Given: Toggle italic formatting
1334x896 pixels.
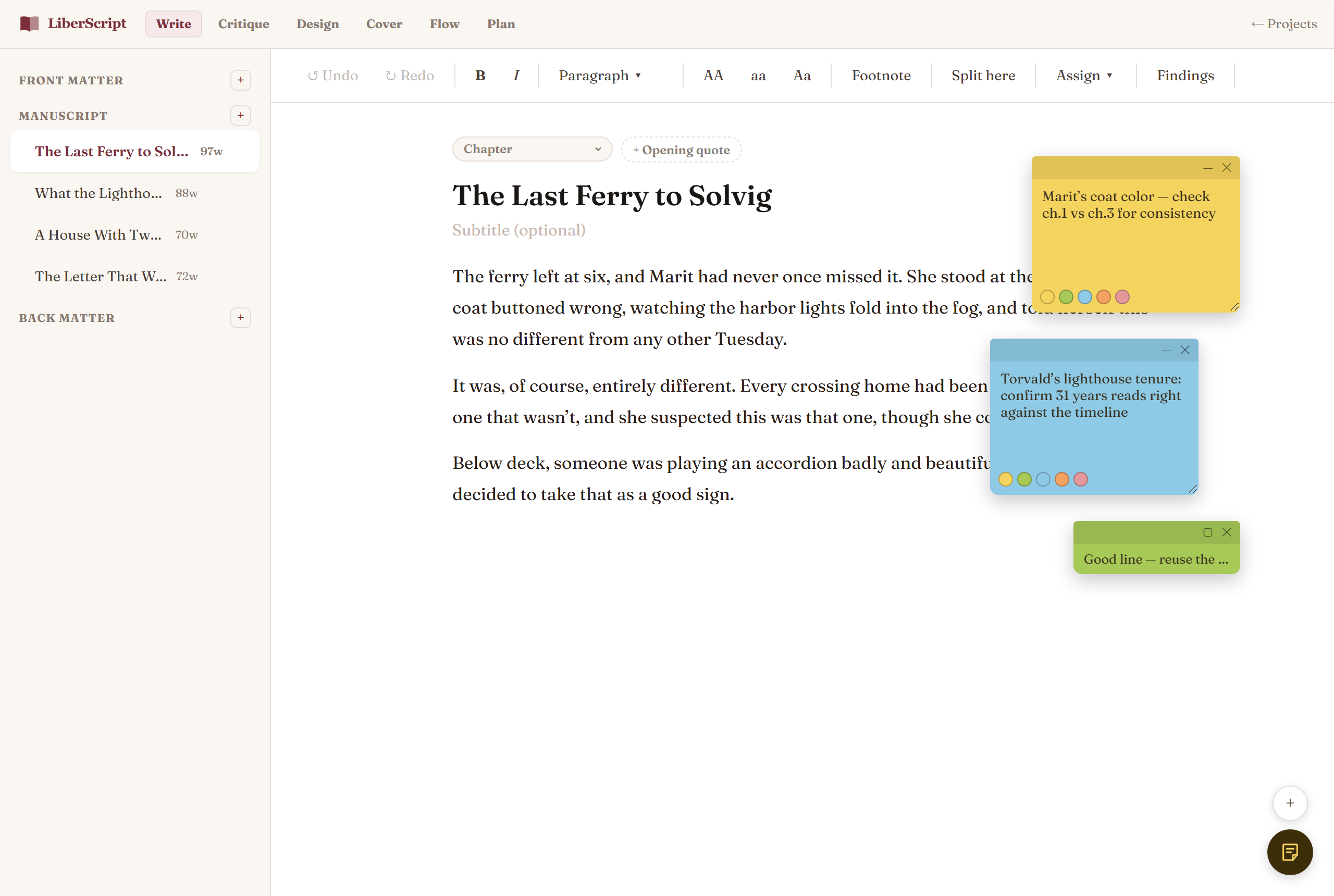Looking at the screenshot, I should (x=516, y=76).
